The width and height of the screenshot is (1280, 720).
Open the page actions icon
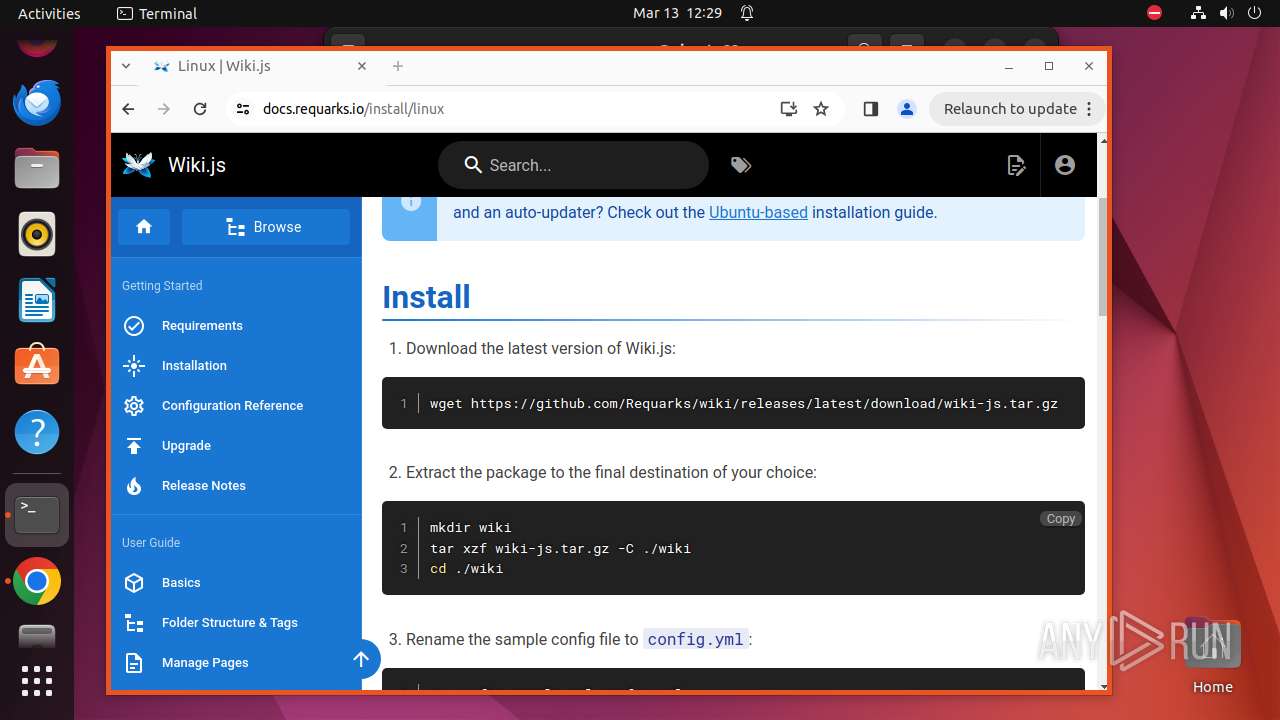click(x=1016, y=165)
